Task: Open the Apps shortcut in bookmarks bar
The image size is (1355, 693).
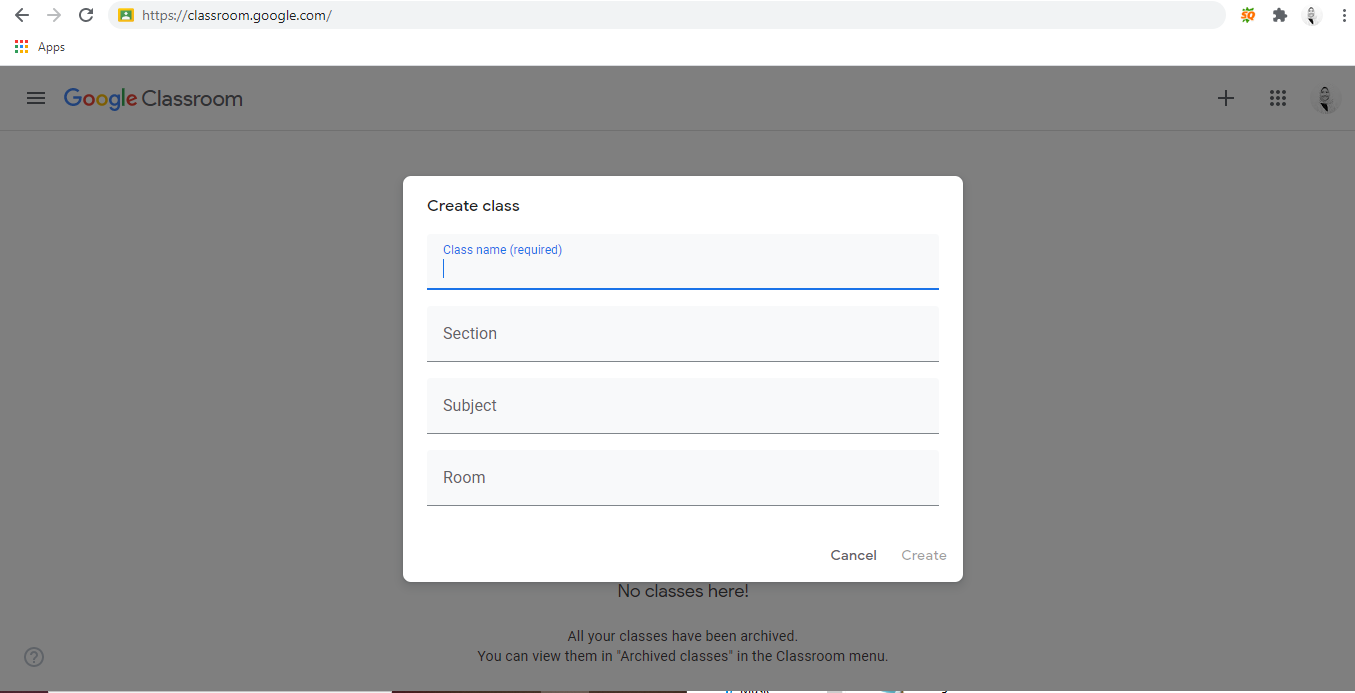Action: tap(40, 47)
